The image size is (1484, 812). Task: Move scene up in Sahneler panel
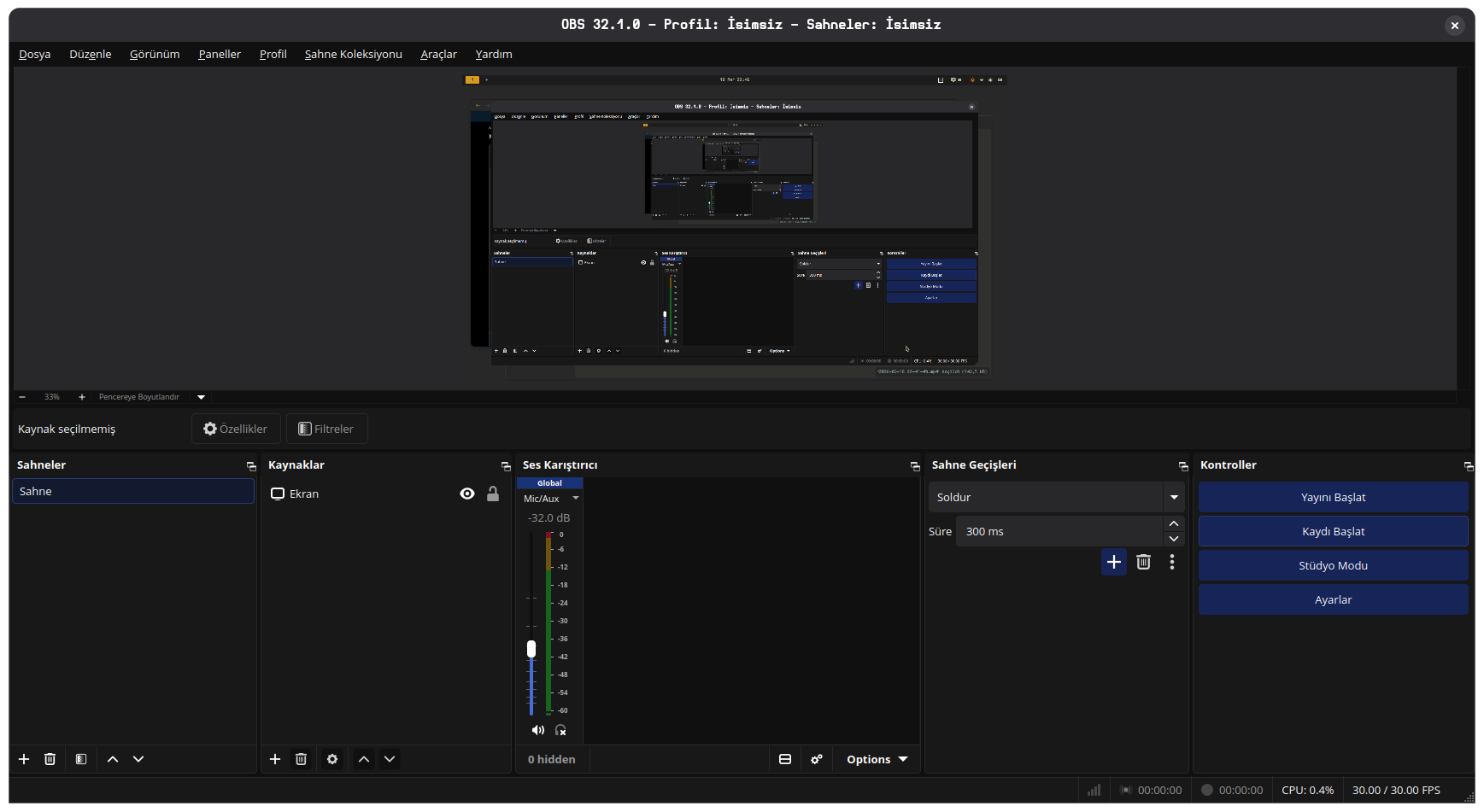pyautogui.click(x=113, y=759)
